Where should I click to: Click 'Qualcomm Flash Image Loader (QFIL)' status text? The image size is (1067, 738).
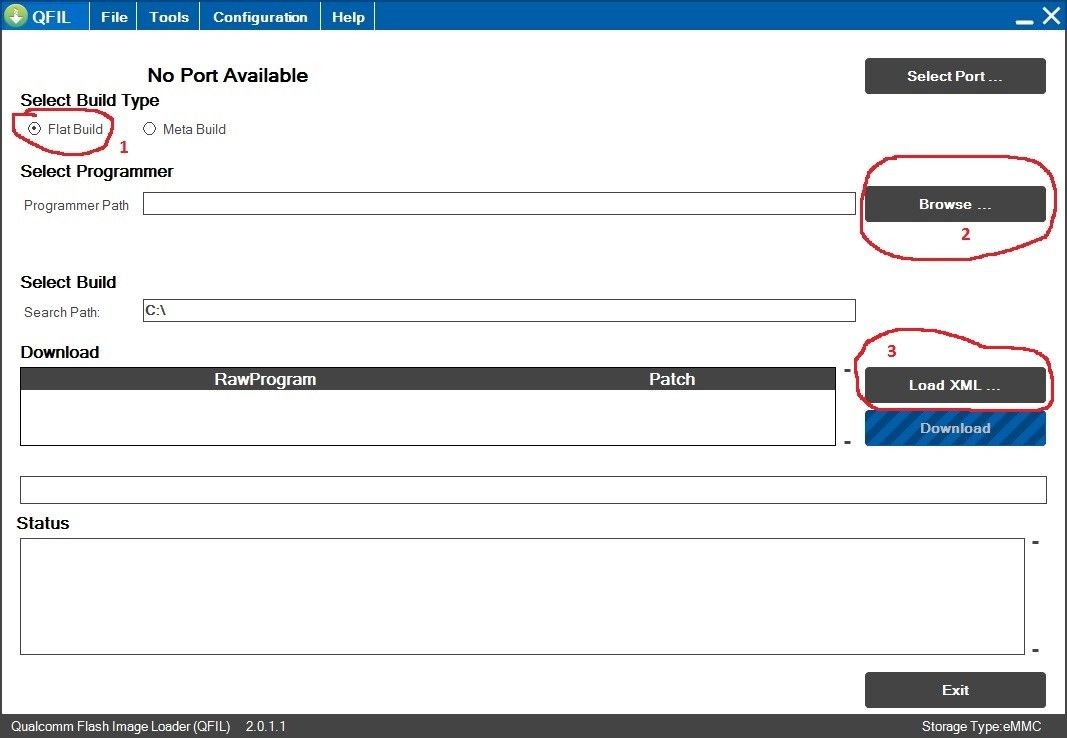click(120, 726)
